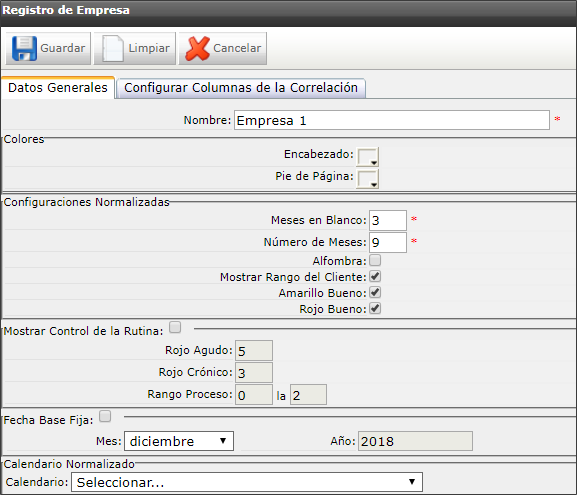Screen dimensions: 577x495
Task: Click the blue floppy disk Guardar icon
Action: coord(24,48)
